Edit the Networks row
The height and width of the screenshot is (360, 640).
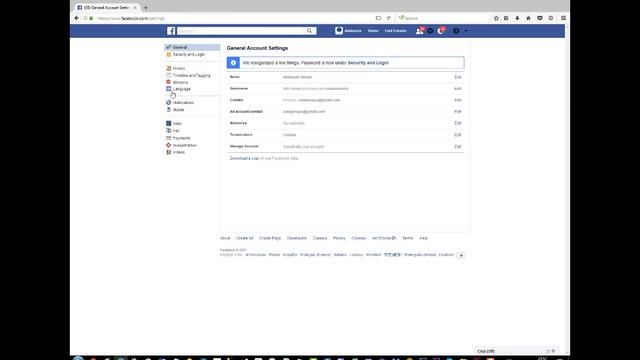458,123
